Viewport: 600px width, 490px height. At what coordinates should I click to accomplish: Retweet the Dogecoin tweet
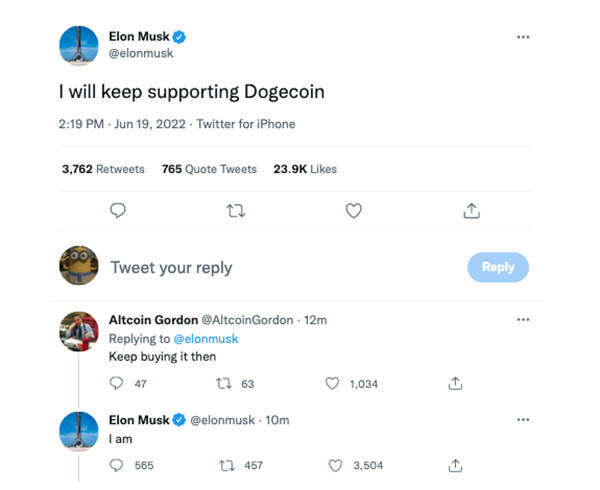pos(235,211)
